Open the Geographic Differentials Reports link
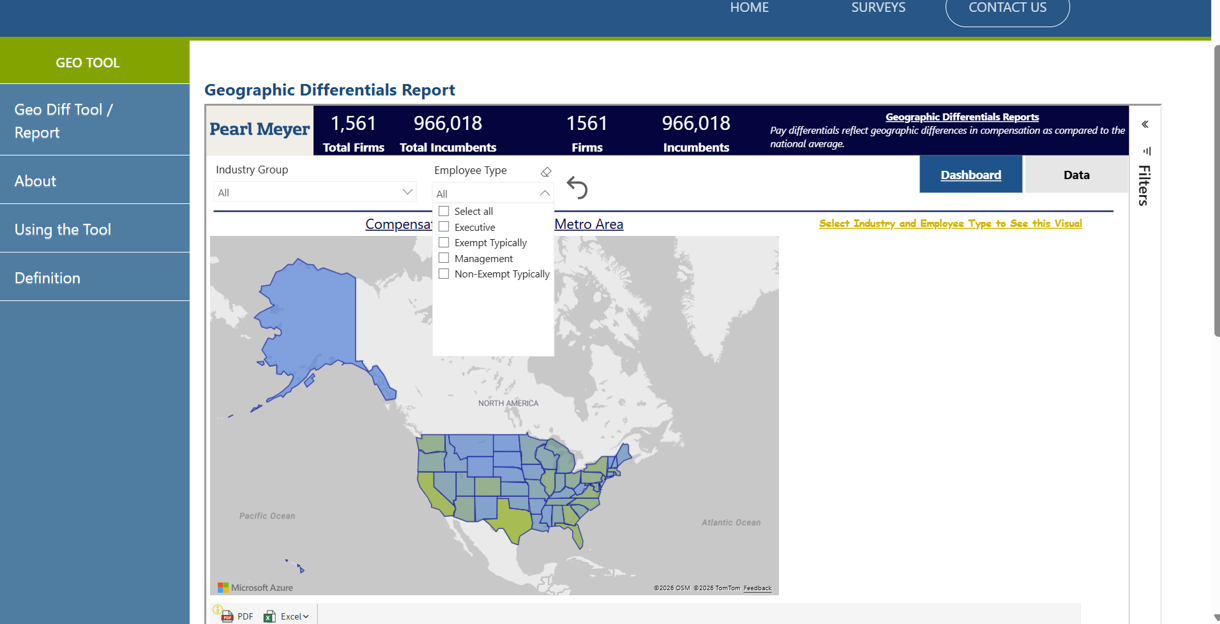The height and width of the screenshot is (624, 1220). click(961, 117)
